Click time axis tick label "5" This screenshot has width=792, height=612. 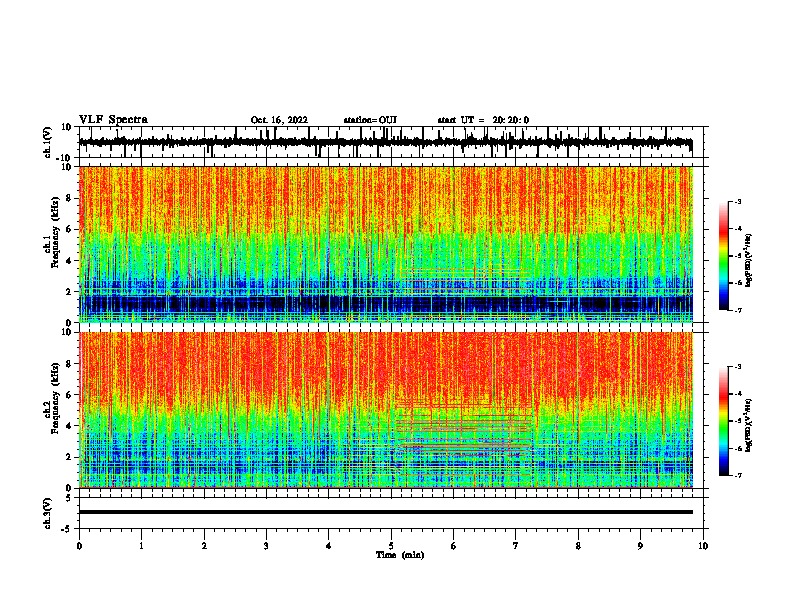tap(391, 546)
